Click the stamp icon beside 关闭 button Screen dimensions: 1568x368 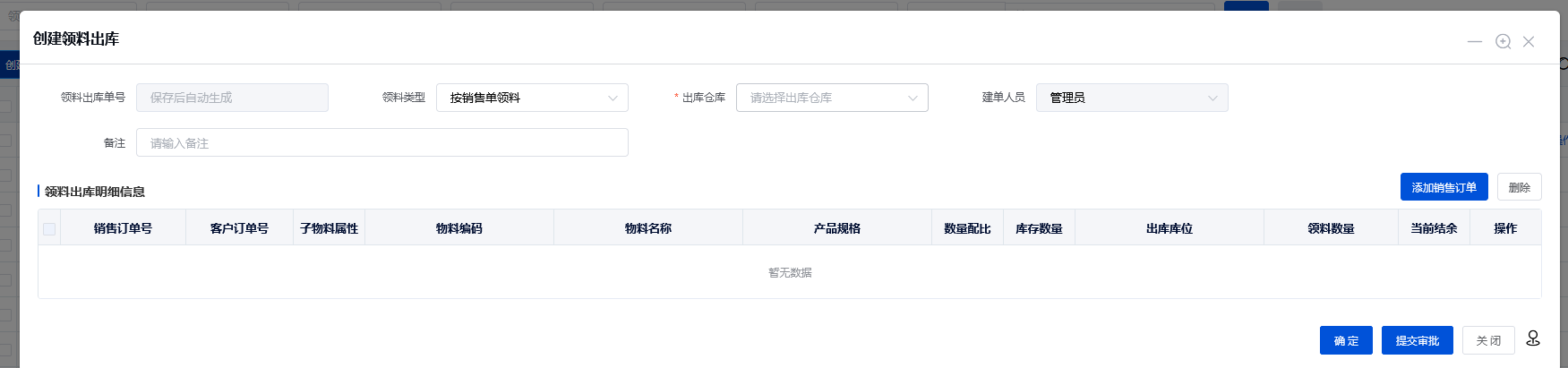(x=1533, y=338)
